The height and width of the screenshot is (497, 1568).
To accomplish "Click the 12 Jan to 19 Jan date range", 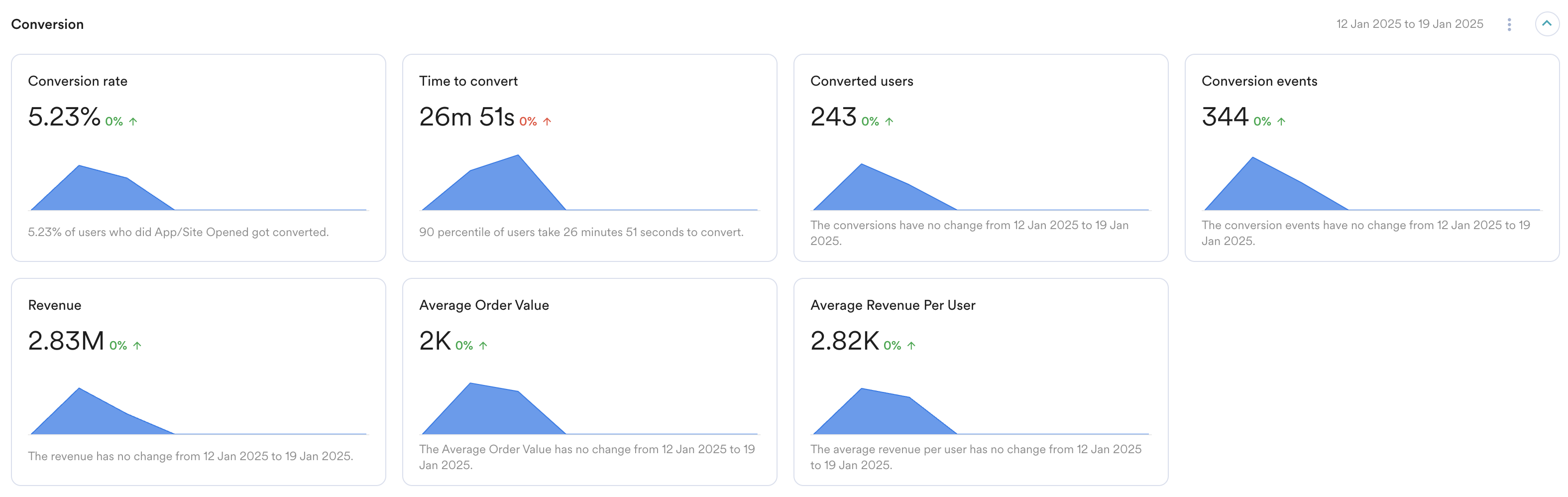I will tap(1409, 24).
